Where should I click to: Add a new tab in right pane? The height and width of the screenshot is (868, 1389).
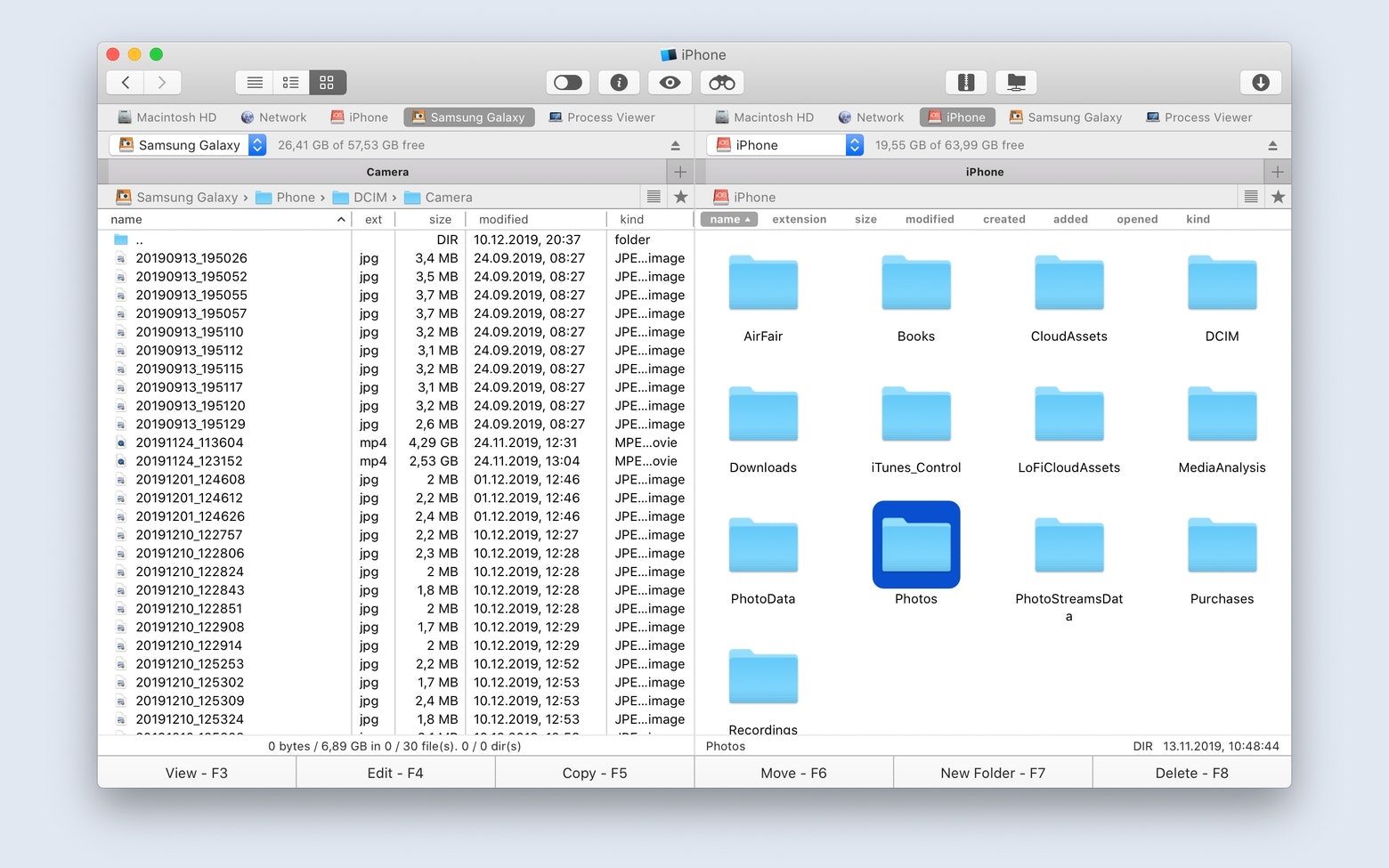pos(1278,172)
